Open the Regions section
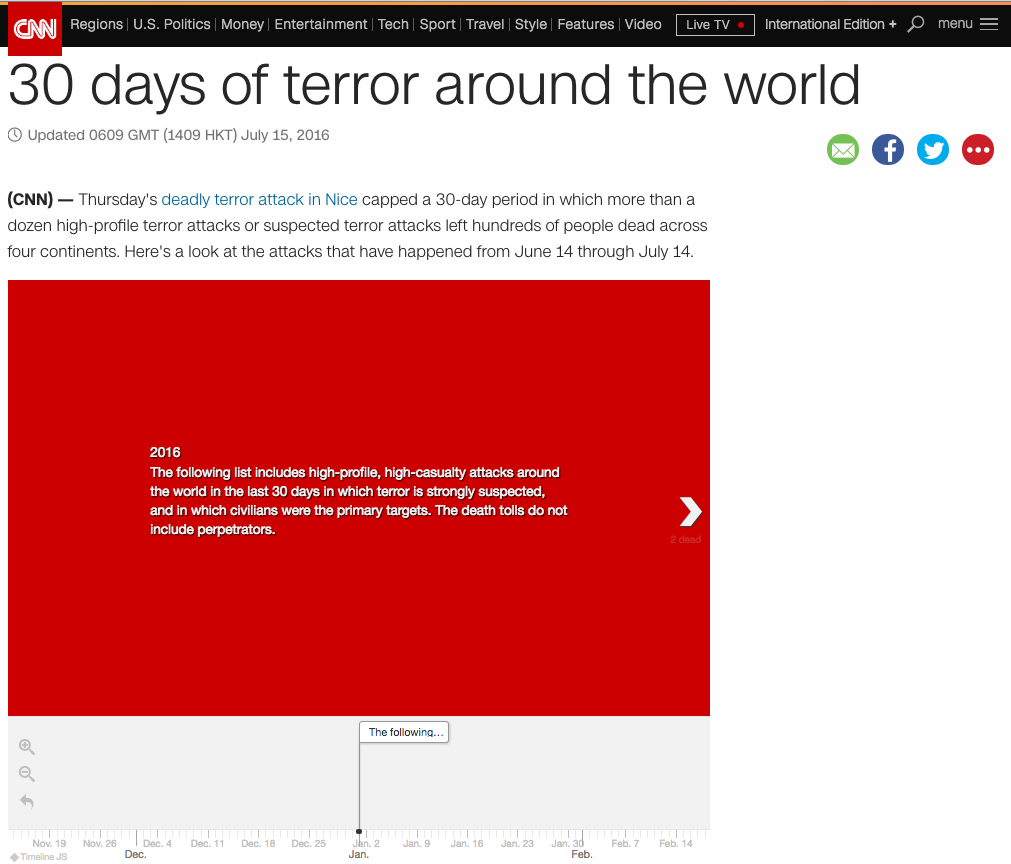The width and height of the screenshot is (1011, 864). (97, 24)
